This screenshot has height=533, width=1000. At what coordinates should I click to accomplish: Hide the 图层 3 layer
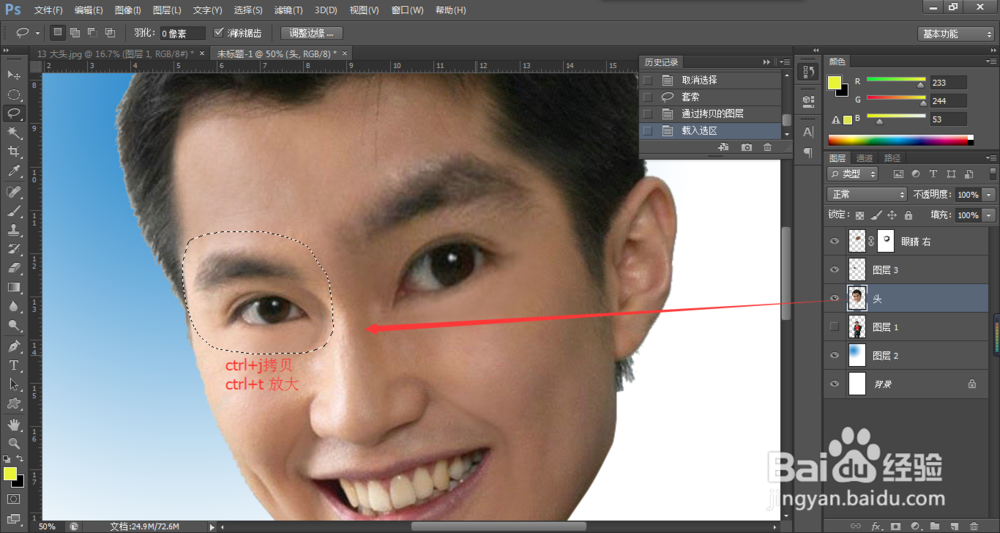pos(834,270)
